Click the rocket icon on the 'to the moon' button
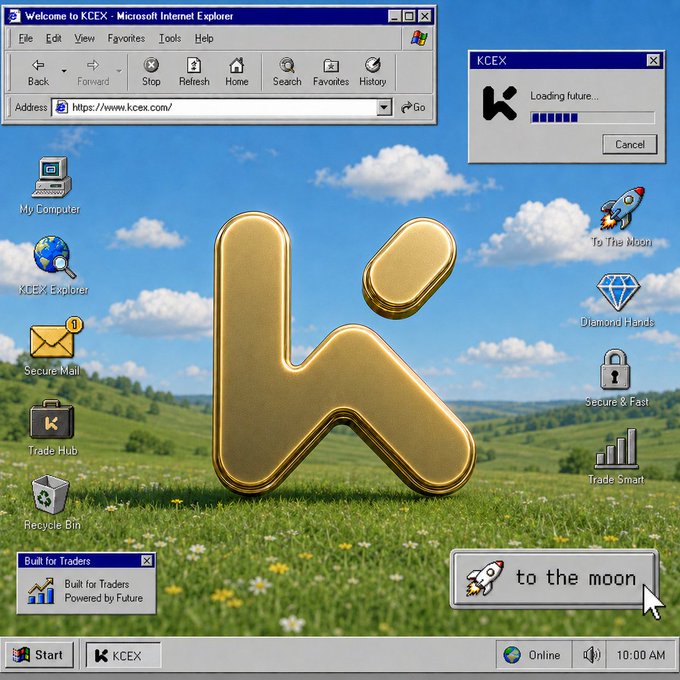 [485, 578]
